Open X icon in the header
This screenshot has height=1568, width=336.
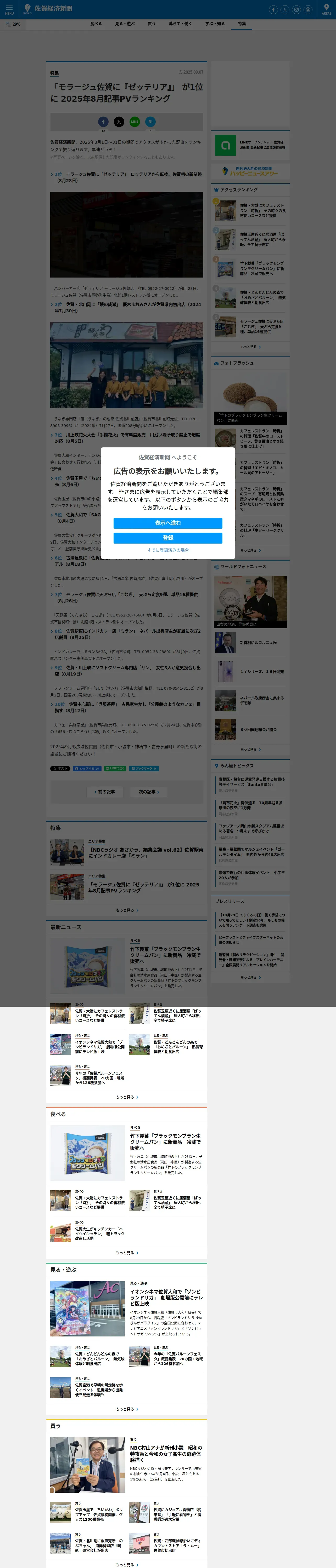click(x=285, y=10)
